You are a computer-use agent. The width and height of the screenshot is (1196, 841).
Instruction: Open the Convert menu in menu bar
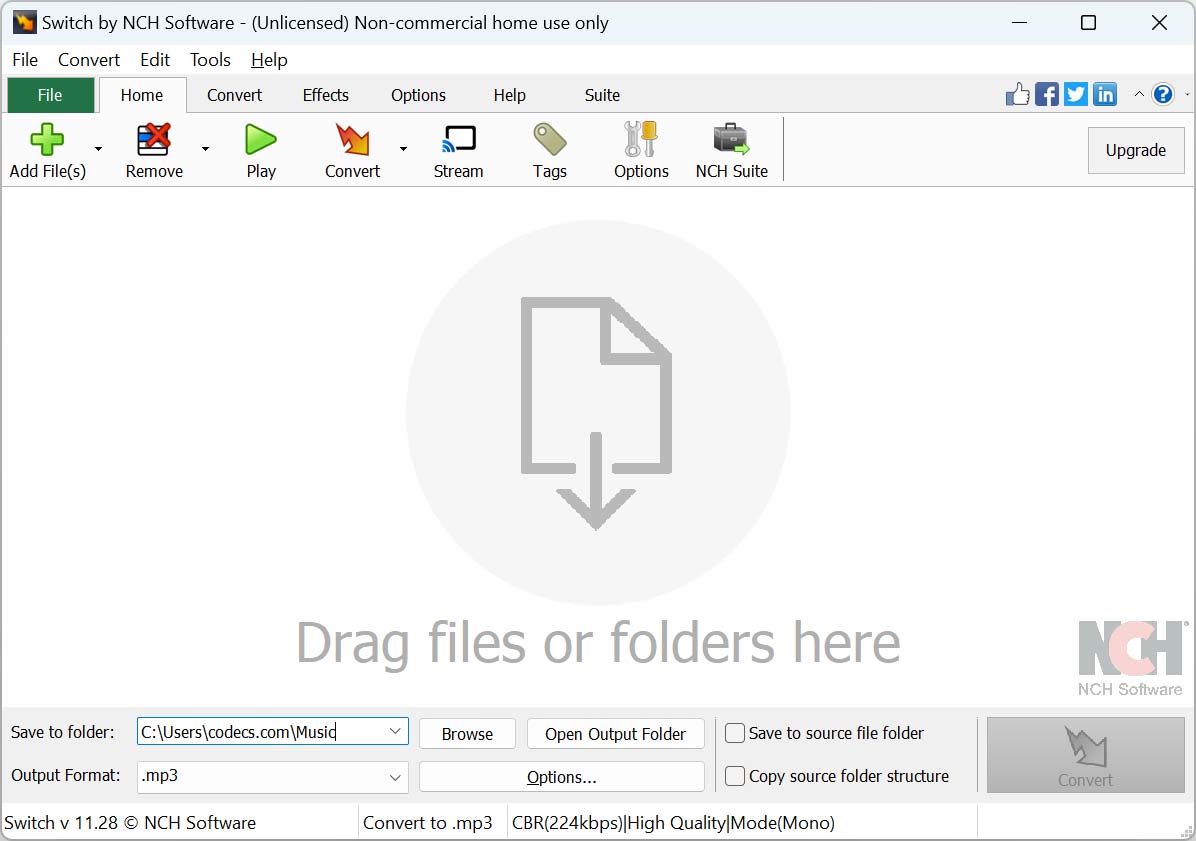[x=89, y=59]
